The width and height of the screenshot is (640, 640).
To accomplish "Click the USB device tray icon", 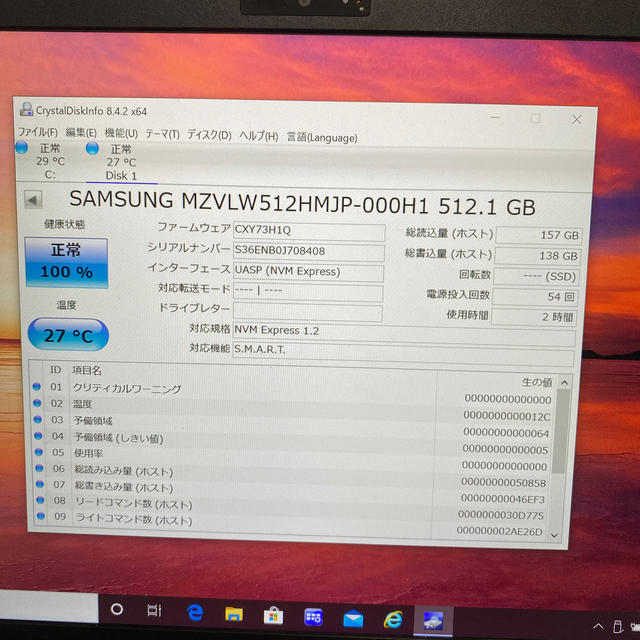I will click(618, 626).
